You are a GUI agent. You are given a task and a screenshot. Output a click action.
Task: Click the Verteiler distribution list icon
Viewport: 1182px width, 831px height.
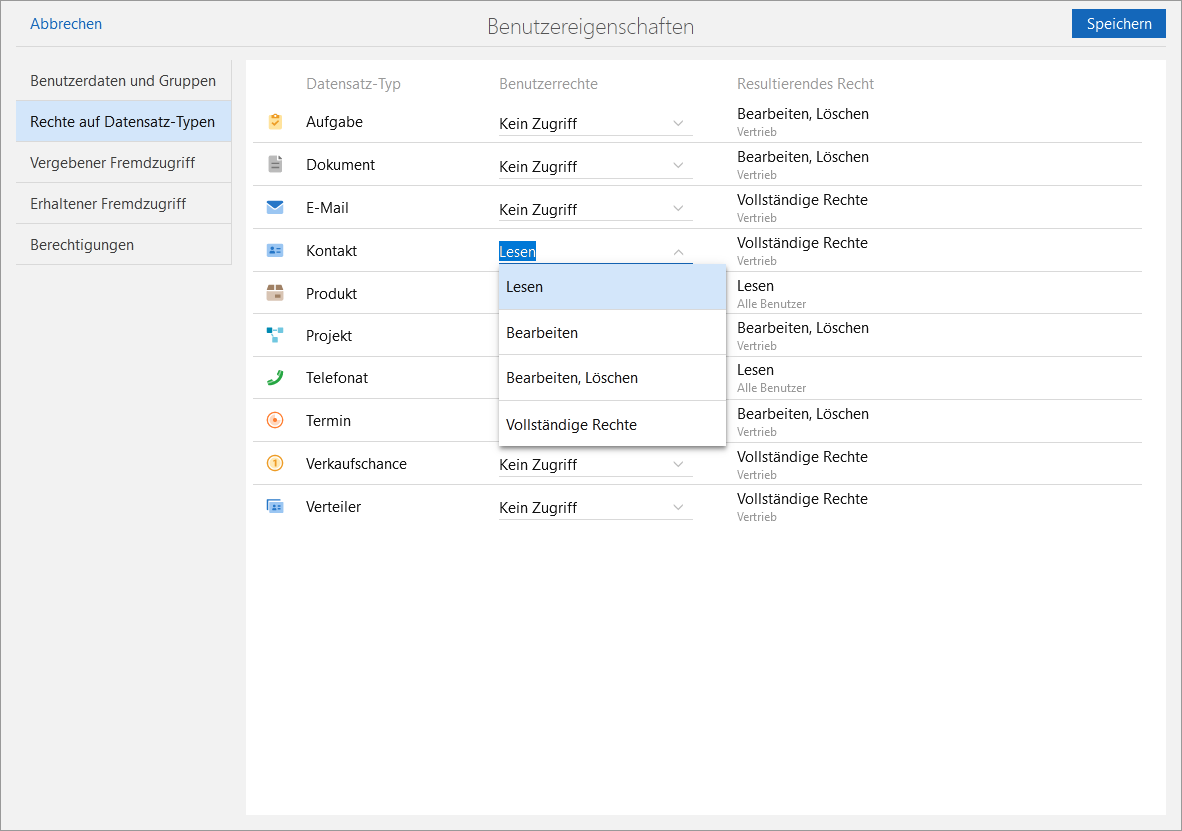tap(275, 507)
